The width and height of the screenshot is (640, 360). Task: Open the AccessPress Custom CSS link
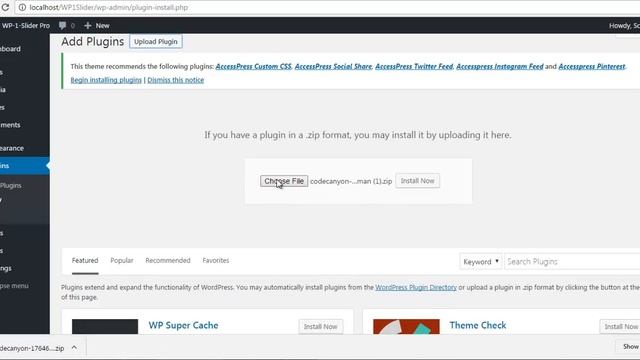click(x=253, y=66)
